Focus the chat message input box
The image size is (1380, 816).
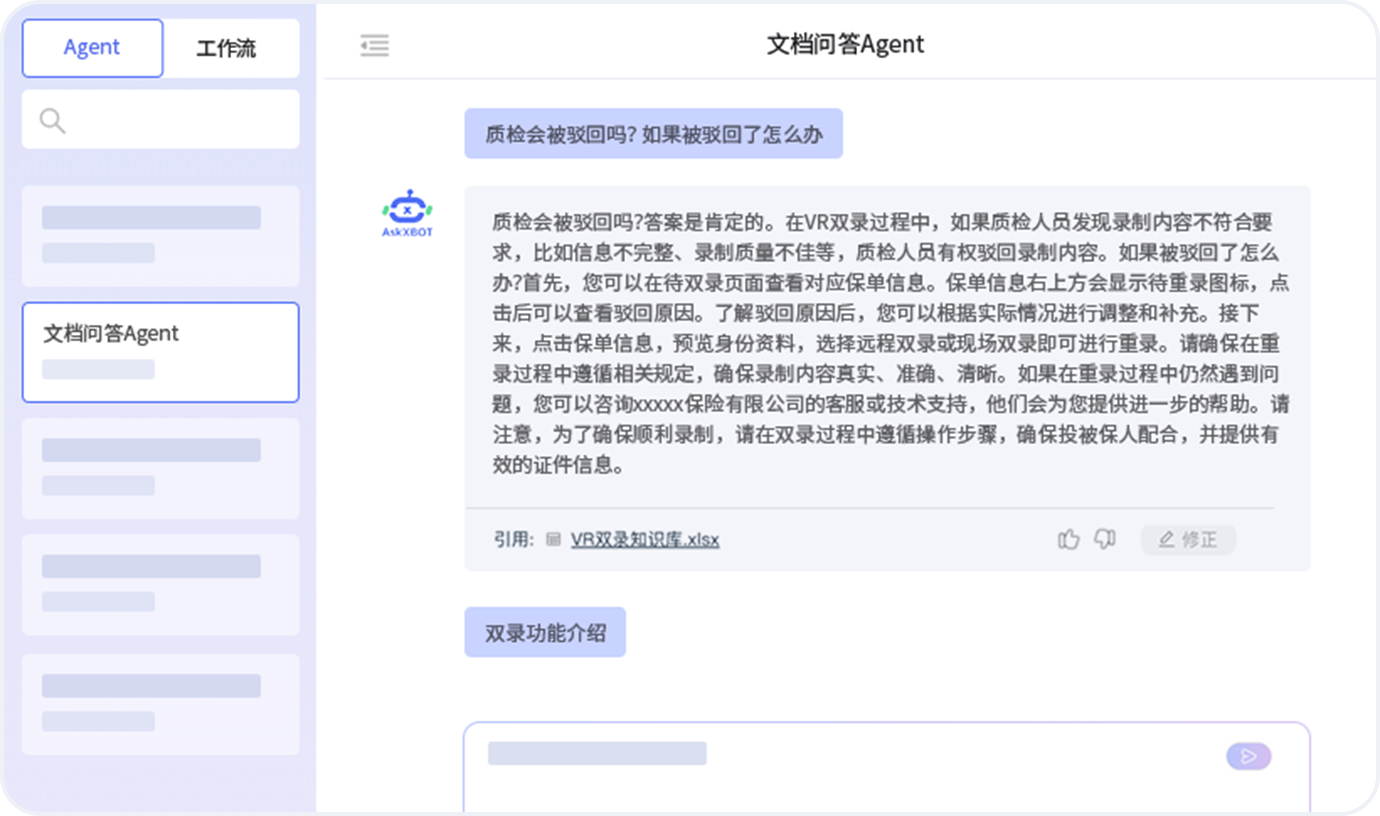click(886, 767)
